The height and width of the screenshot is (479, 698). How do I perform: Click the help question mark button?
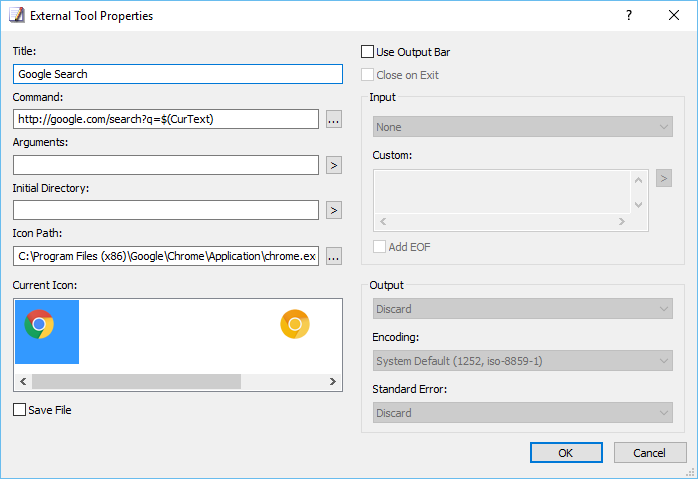pos(629,16)
